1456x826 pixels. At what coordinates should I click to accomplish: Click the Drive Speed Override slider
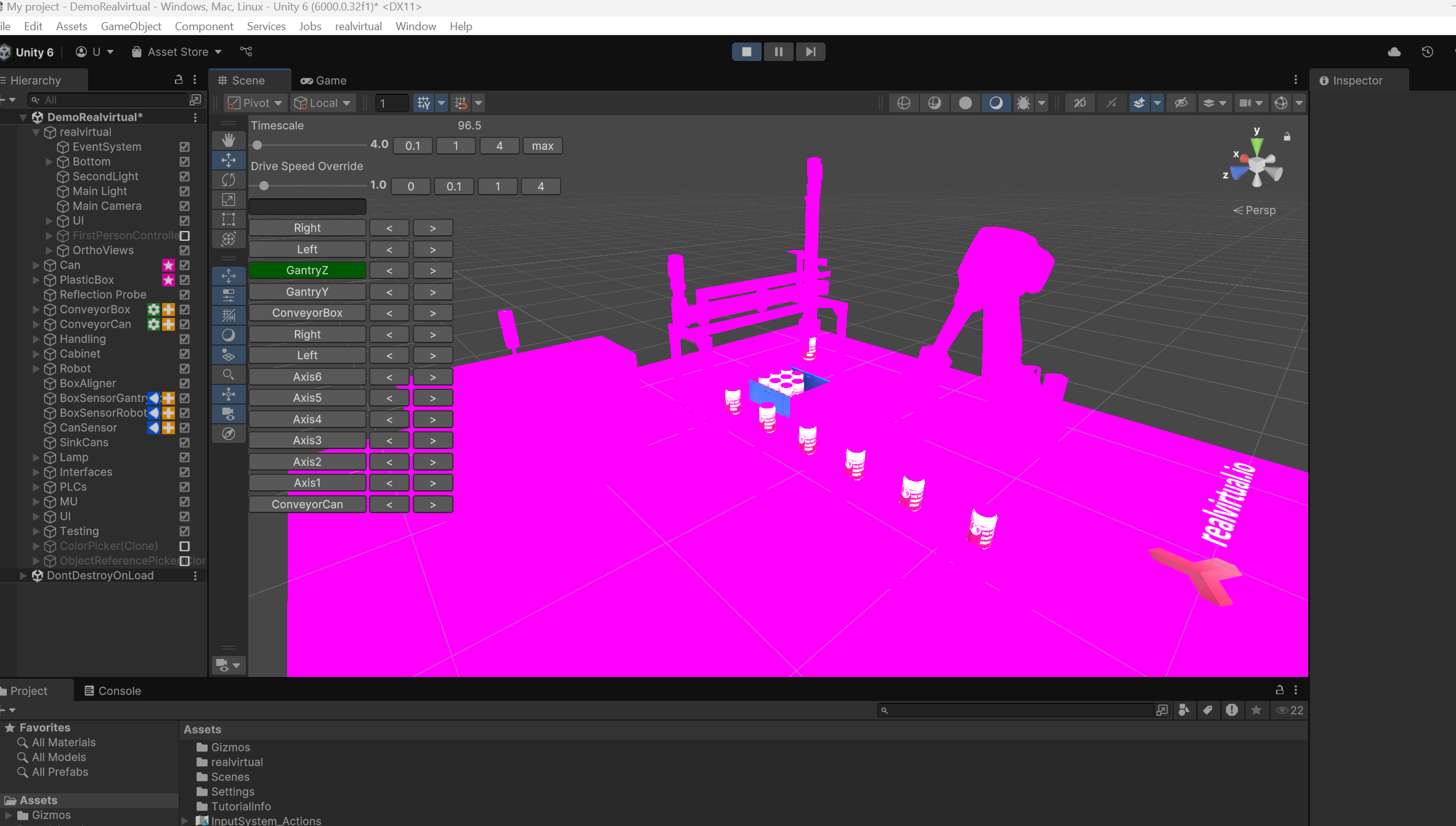(309, 185)
